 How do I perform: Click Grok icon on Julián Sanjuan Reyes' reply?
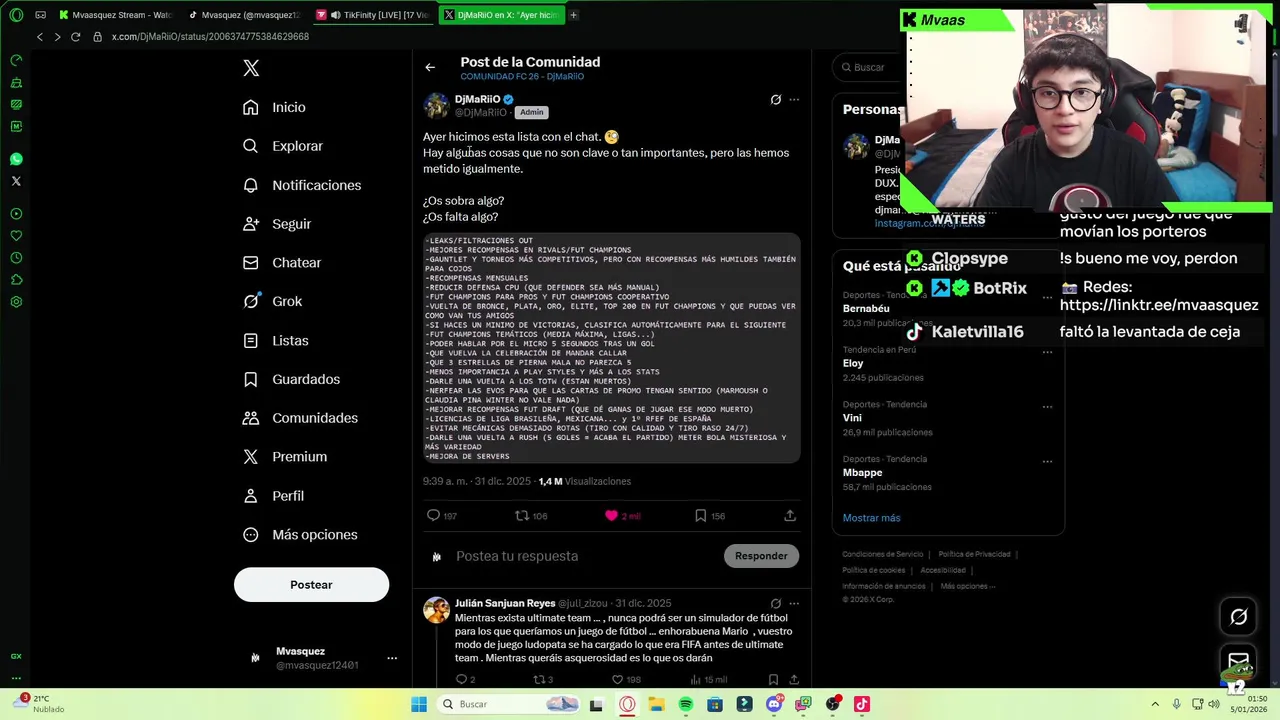point(775,603)
